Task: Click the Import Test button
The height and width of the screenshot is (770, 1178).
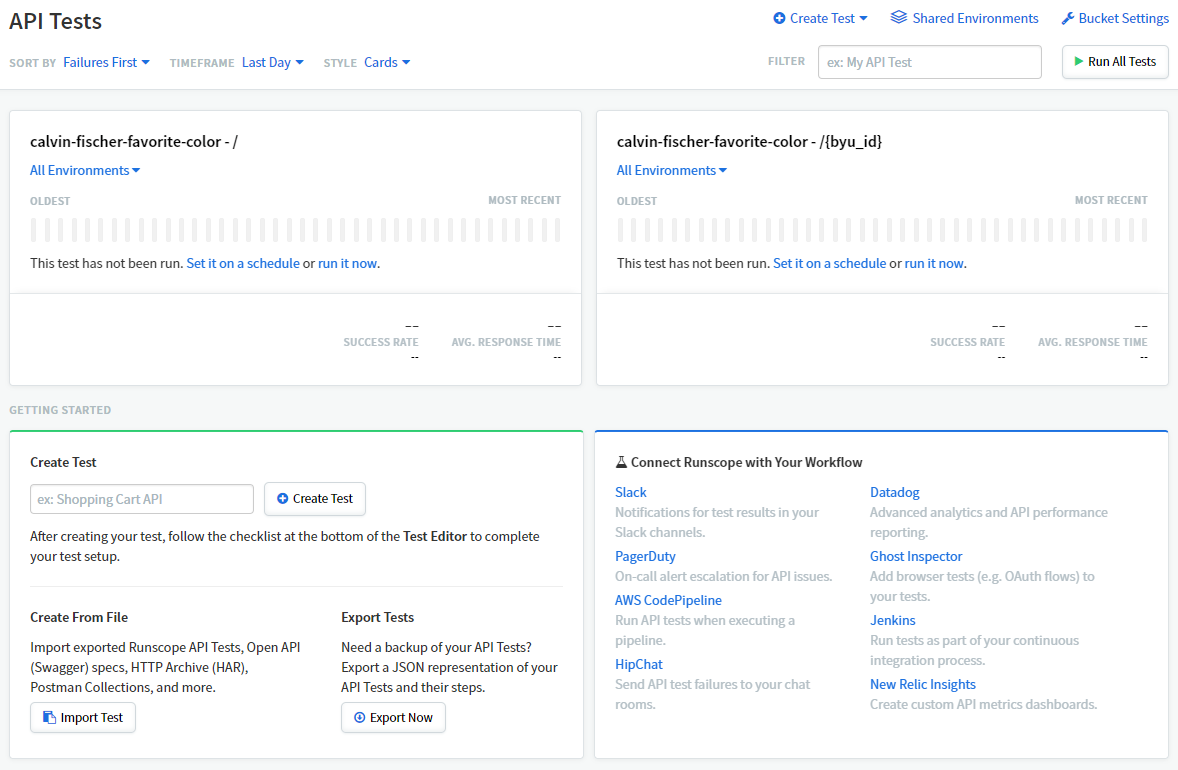Action: (83, 717)
